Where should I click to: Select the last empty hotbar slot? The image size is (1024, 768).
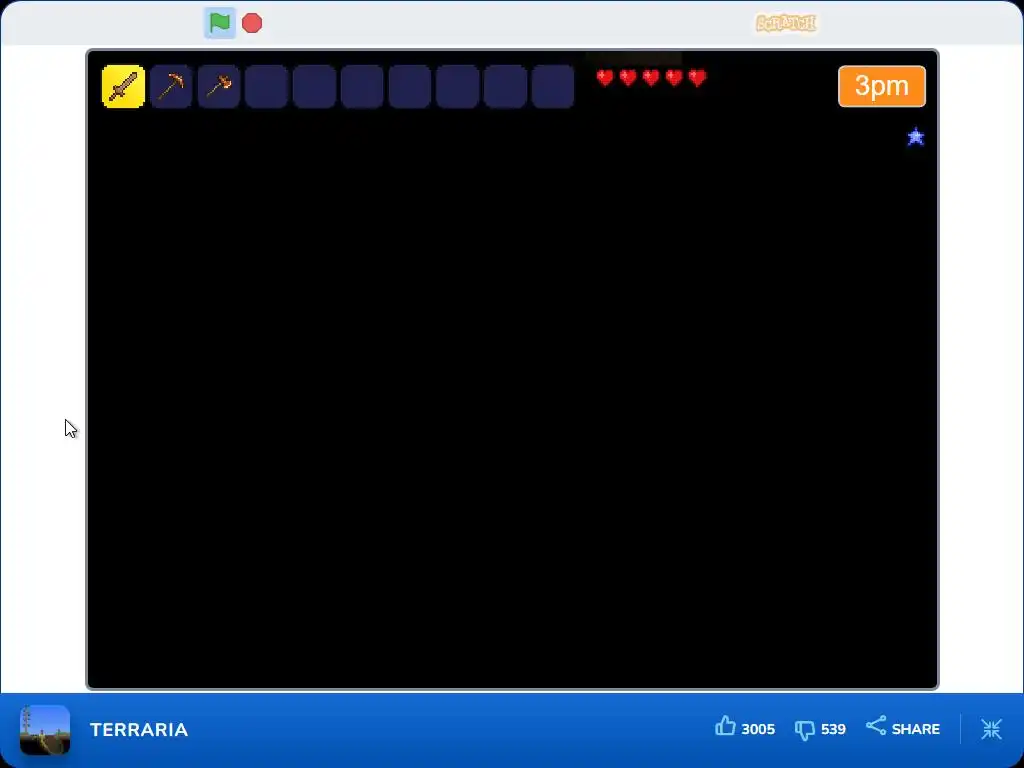552,86
